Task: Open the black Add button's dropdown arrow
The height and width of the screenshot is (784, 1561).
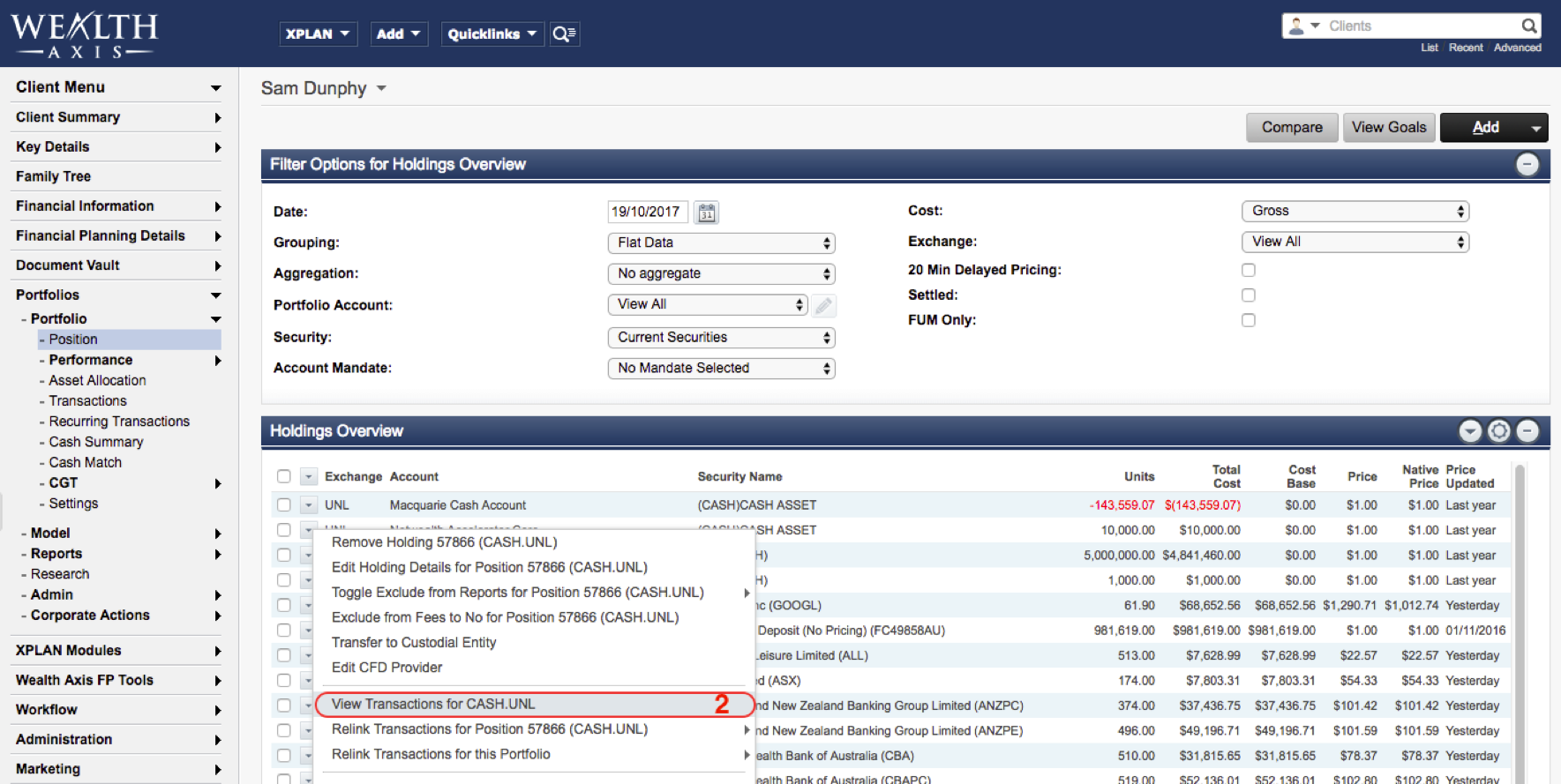Action: [x=1537, y=128]
